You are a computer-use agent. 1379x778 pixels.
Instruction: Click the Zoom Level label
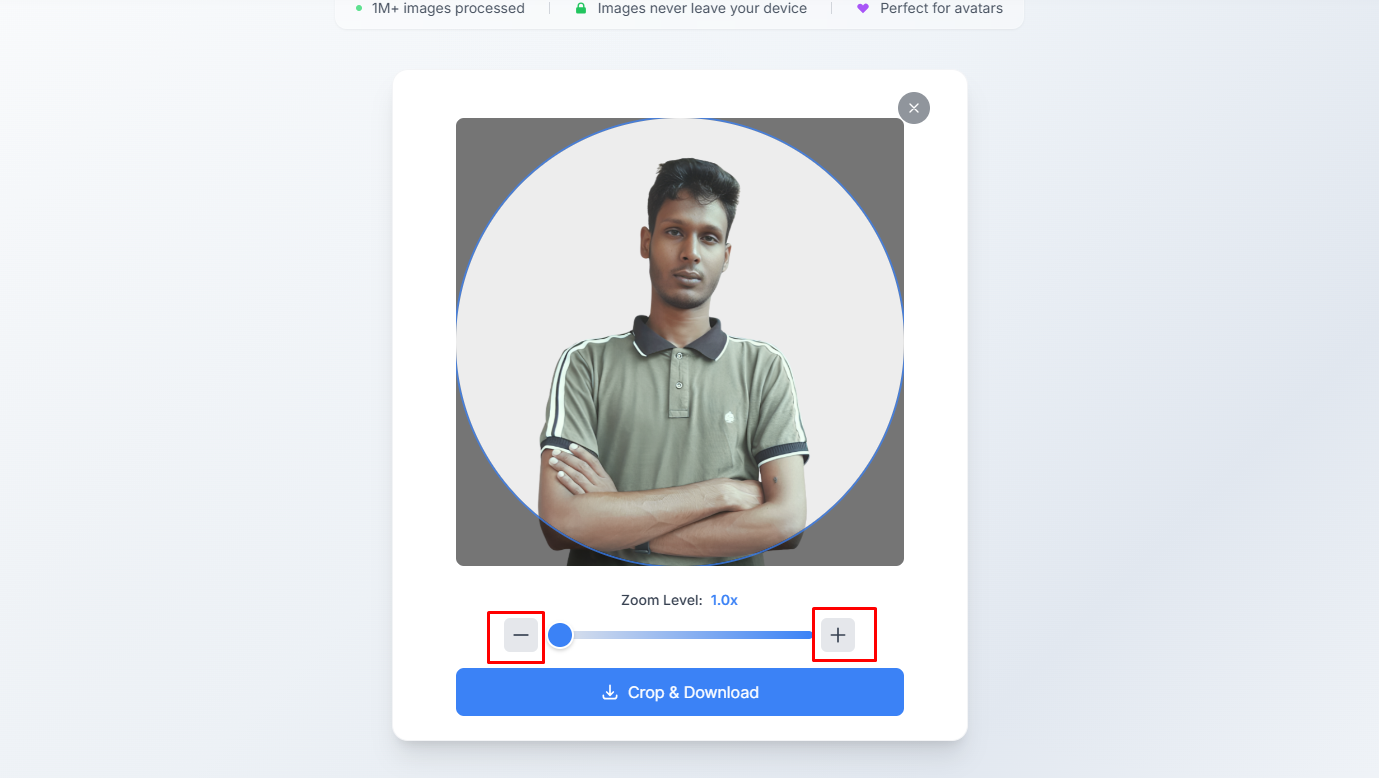click(661, 599)
